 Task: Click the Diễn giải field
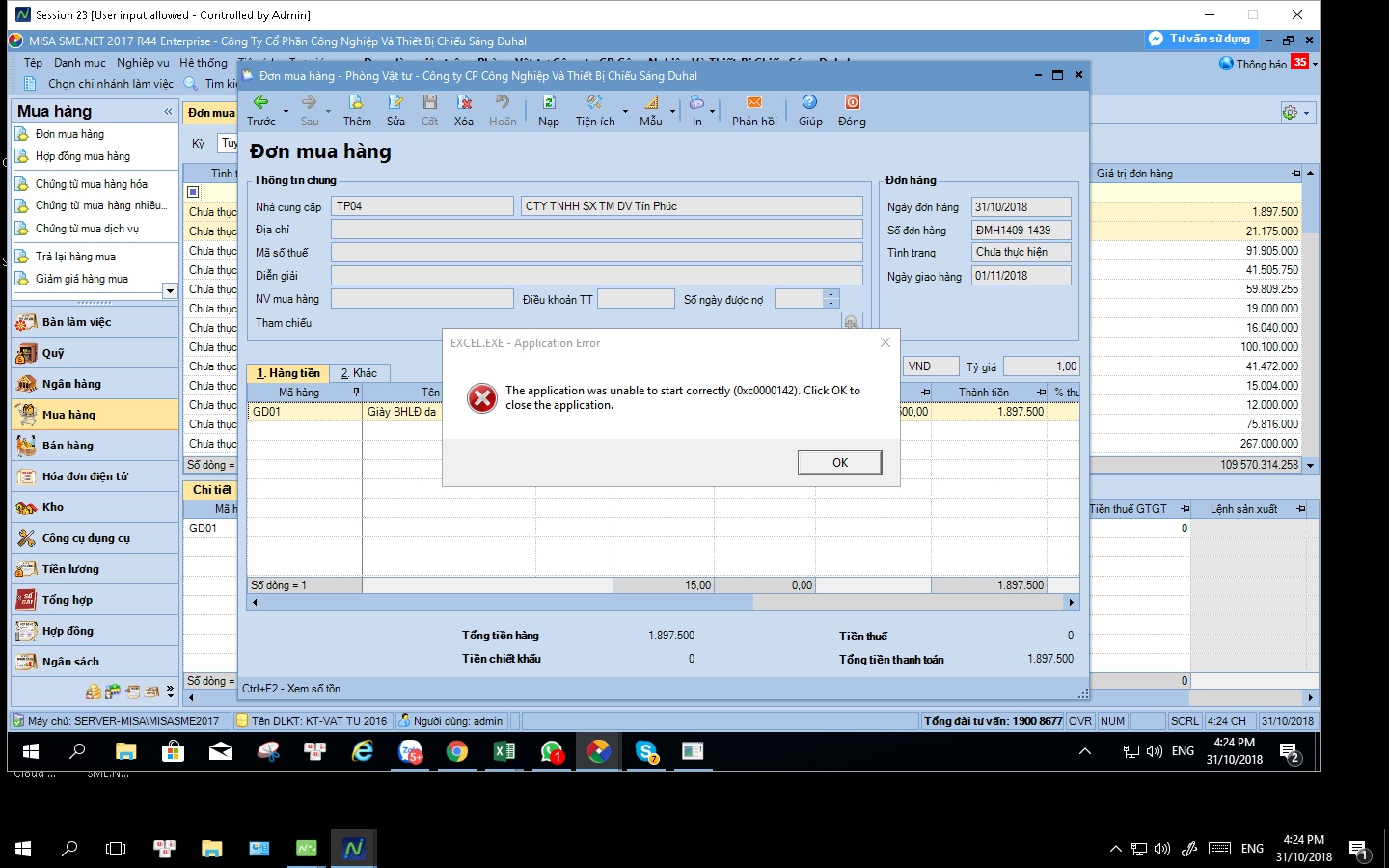[x=597, y=275]
